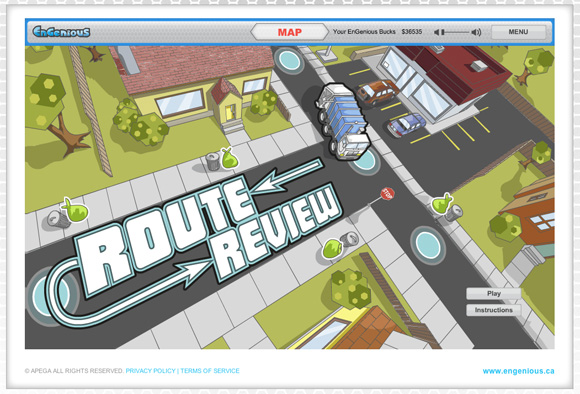The width and height of the screenshot is (580, 394).
Task: Click the blue car in the parking lot
Action: click(406, 125)
